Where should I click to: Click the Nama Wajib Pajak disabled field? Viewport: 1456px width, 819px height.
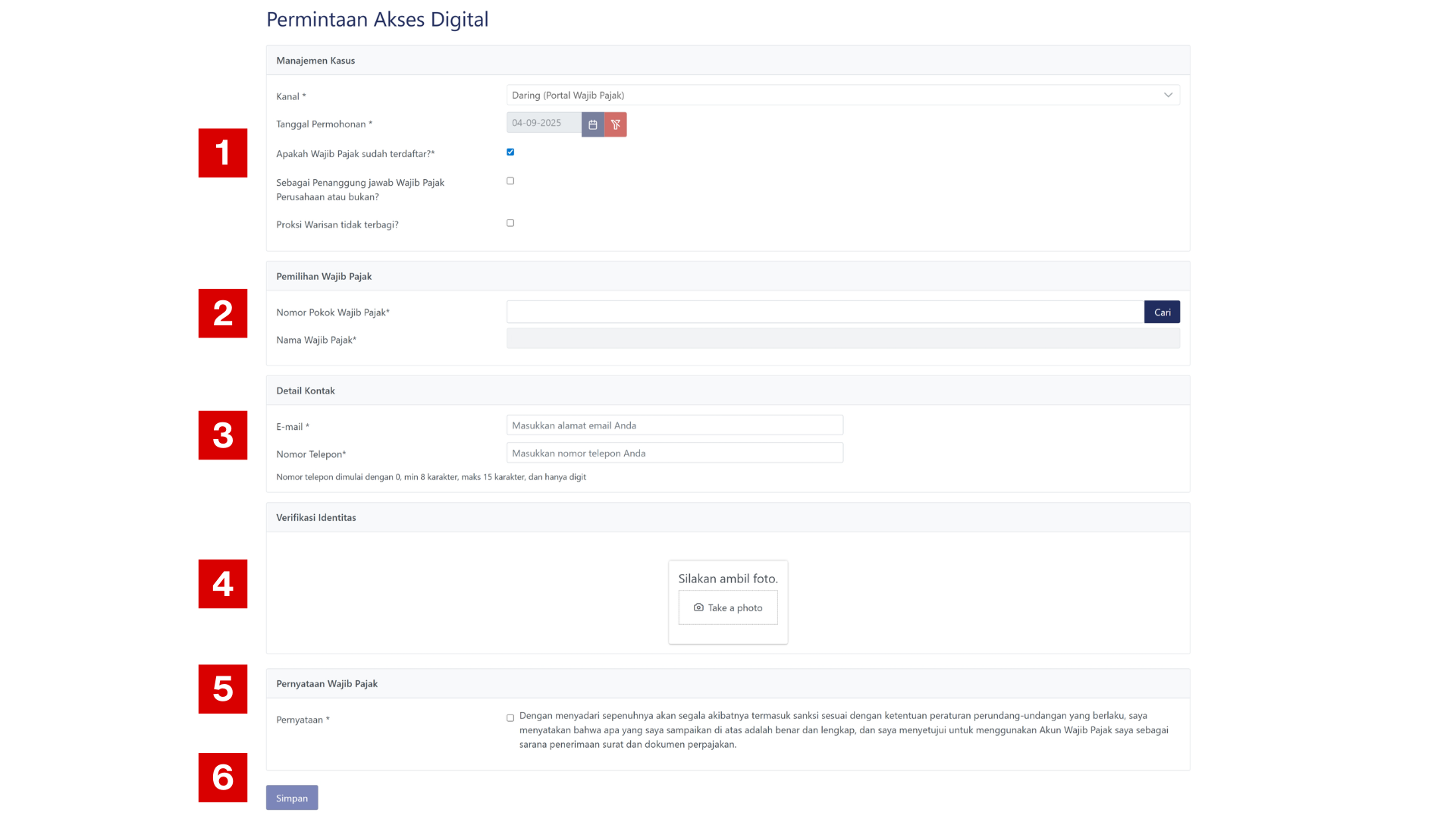(843, 339)
